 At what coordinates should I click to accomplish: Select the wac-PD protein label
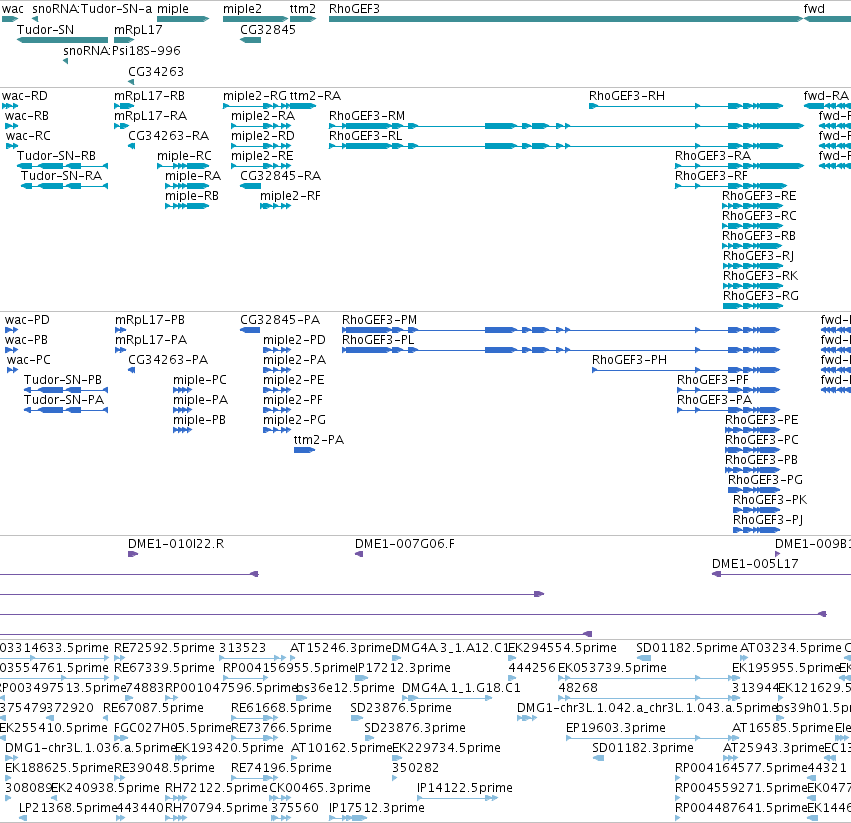click(27, 320)
